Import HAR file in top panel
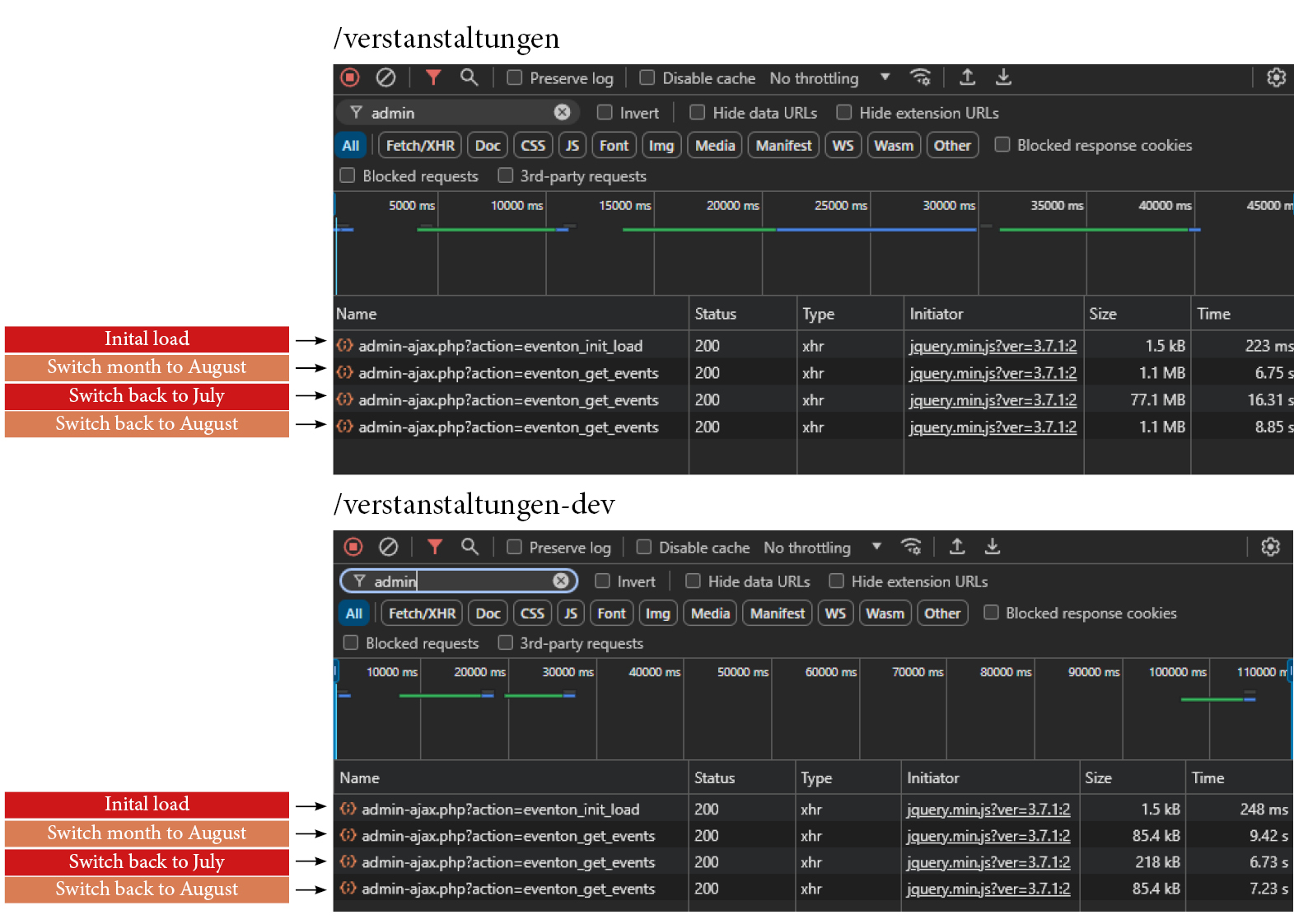 [x=968, y=77]
